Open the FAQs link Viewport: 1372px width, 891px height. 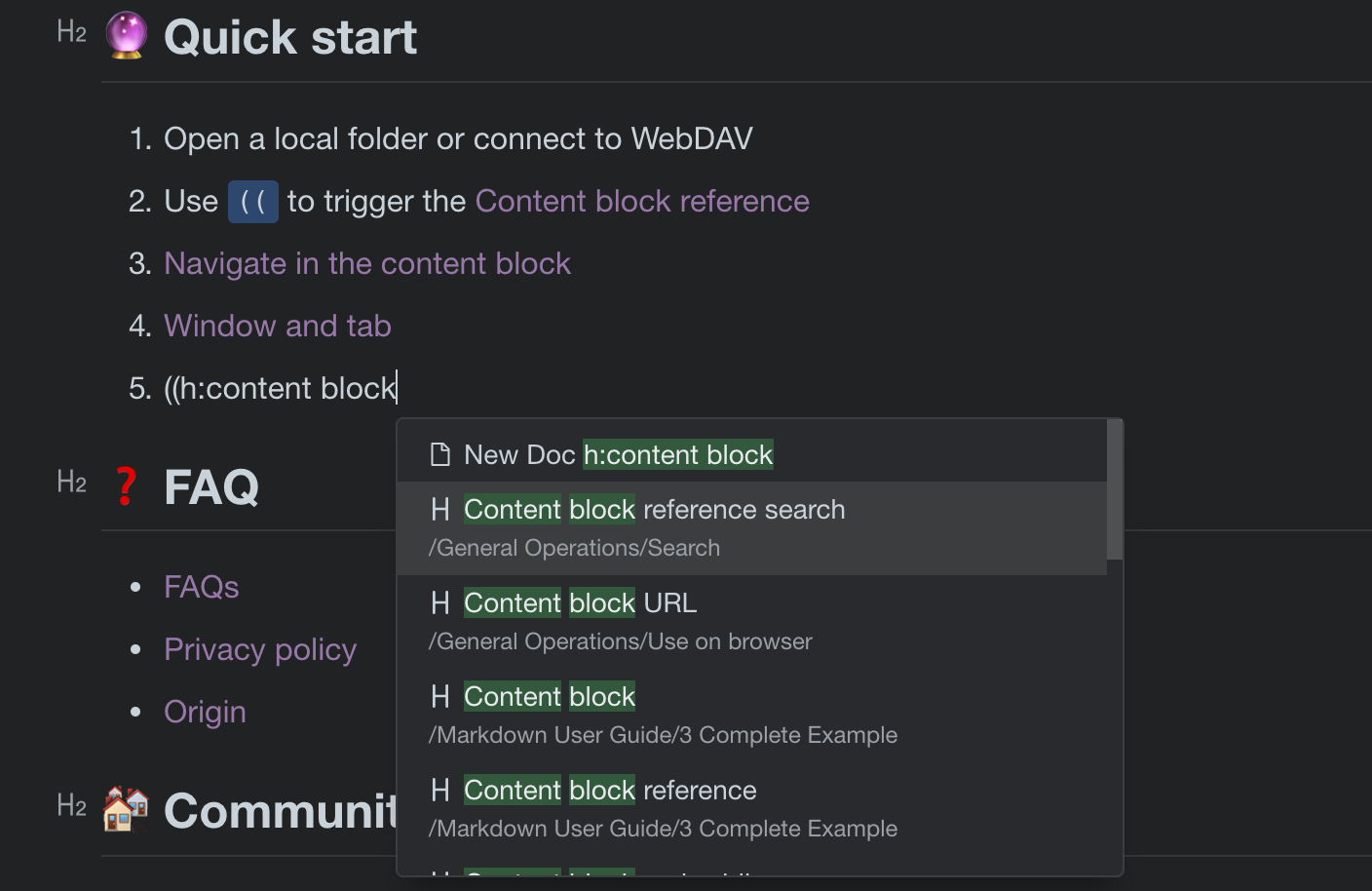pos(202,587)
